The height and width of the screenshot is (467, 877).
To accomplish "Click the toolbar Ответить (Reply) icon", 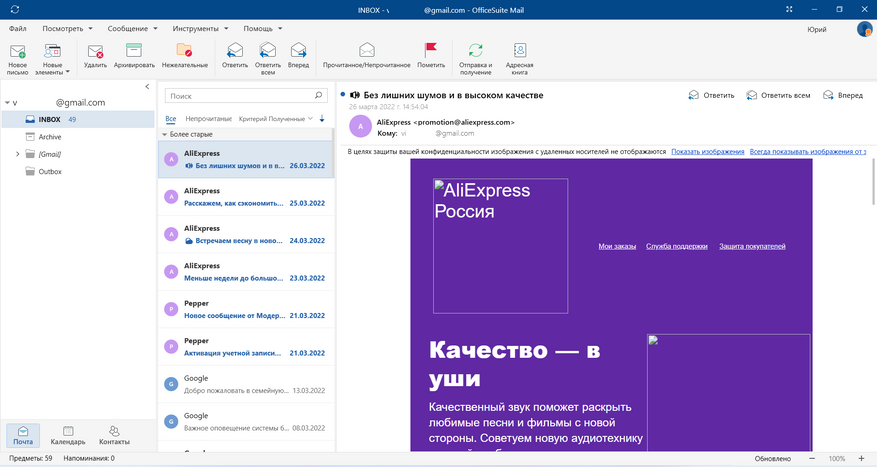I will tap(235, 50).
